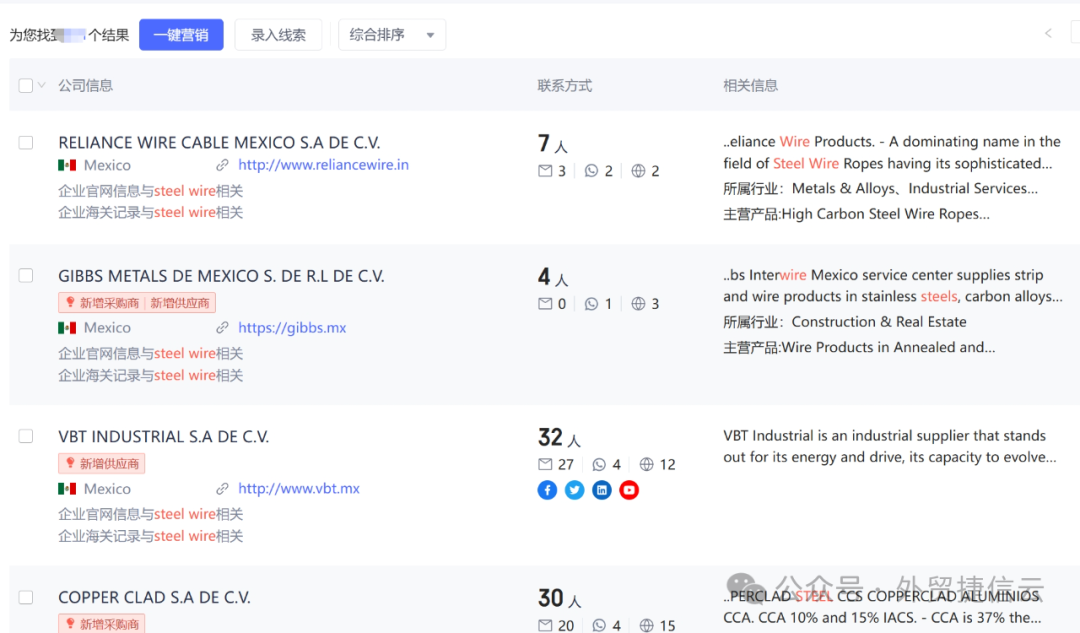Toggle the select-all checkbox in the header
Screen dimensions: 1080x633
pos(25,85)
